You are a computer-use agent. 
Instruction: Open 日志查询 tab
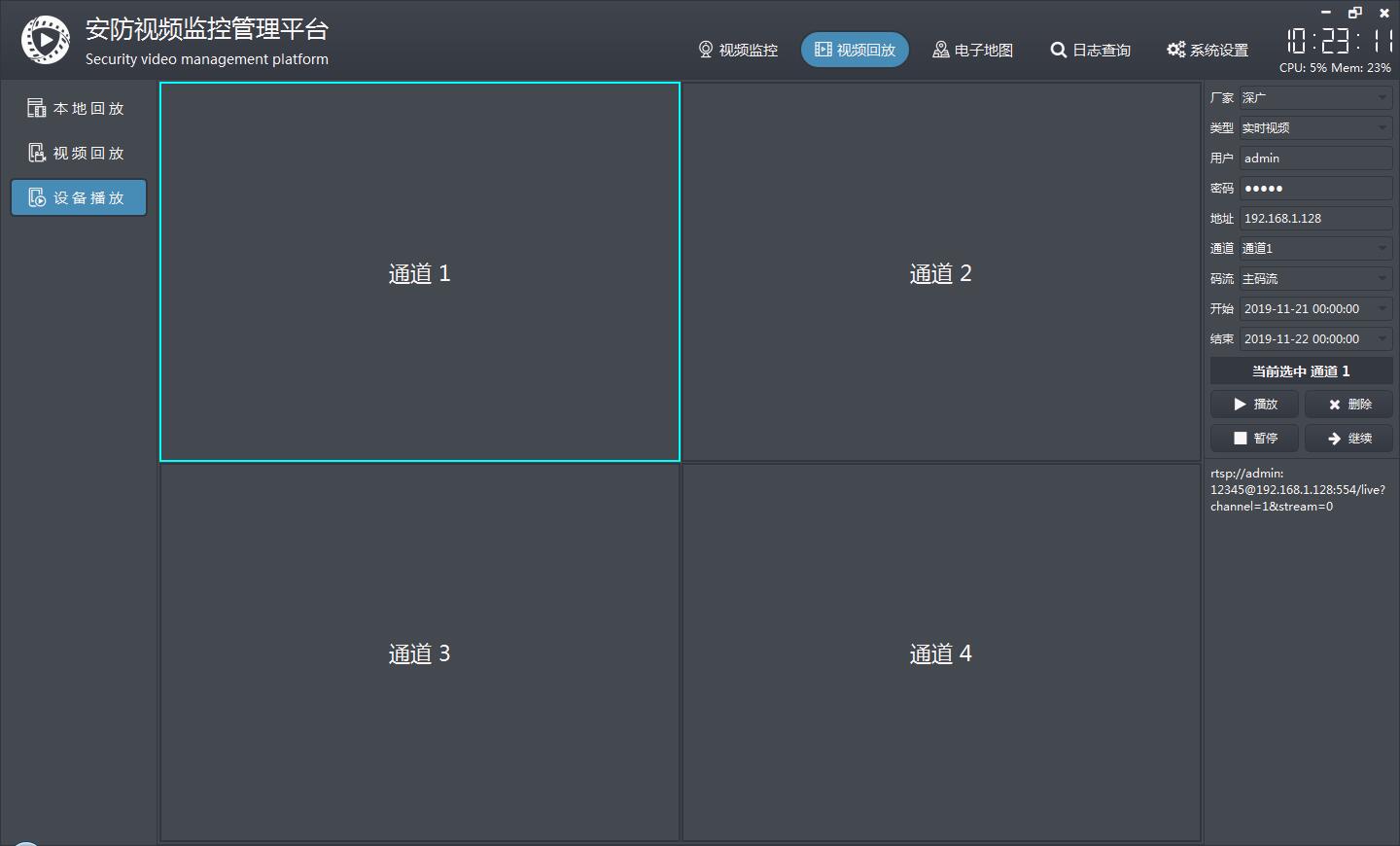tap(1091, 50)
